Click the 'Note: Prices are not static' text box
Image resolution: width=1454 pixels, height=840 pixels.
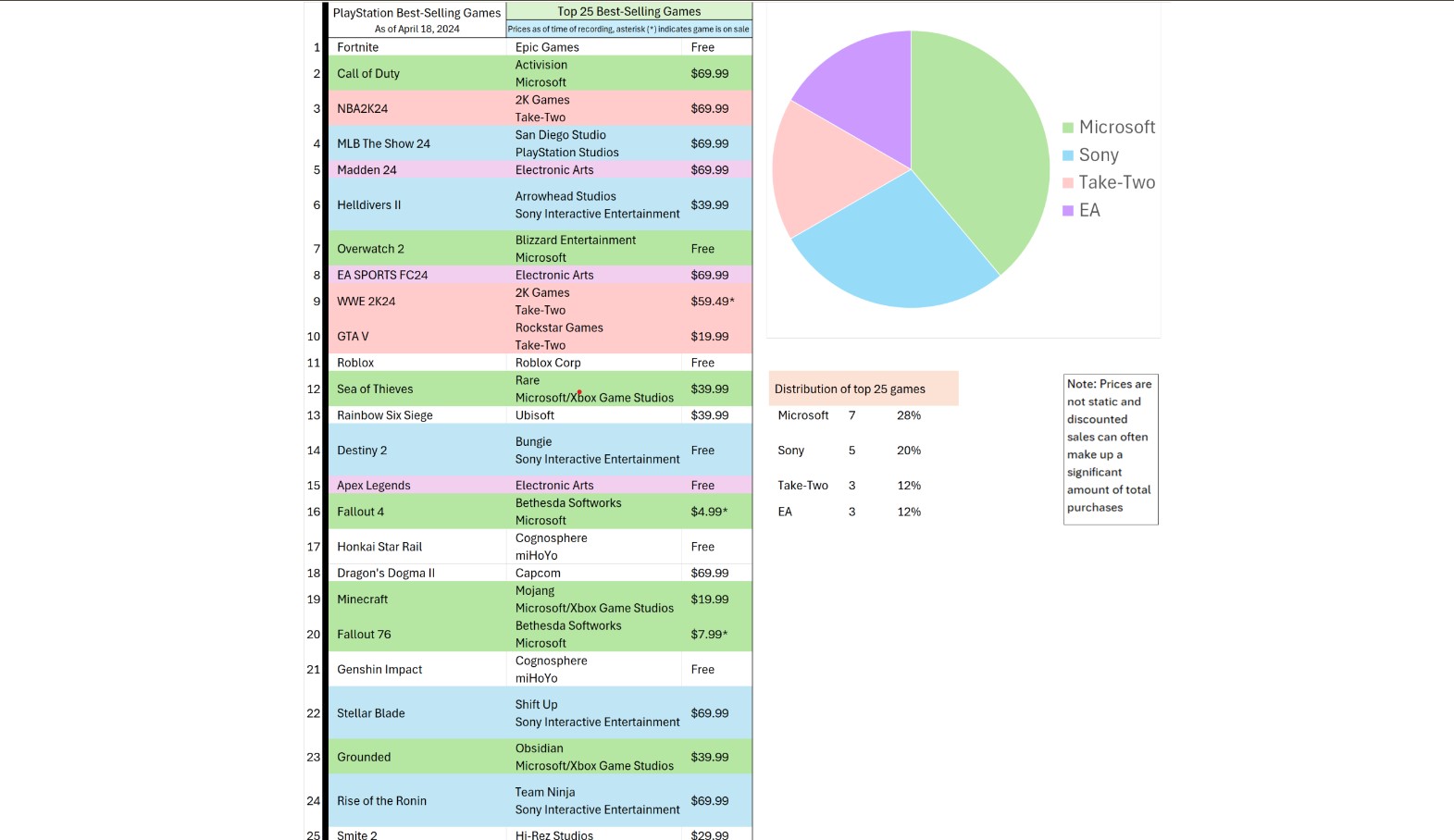(x=1111, y=450)
